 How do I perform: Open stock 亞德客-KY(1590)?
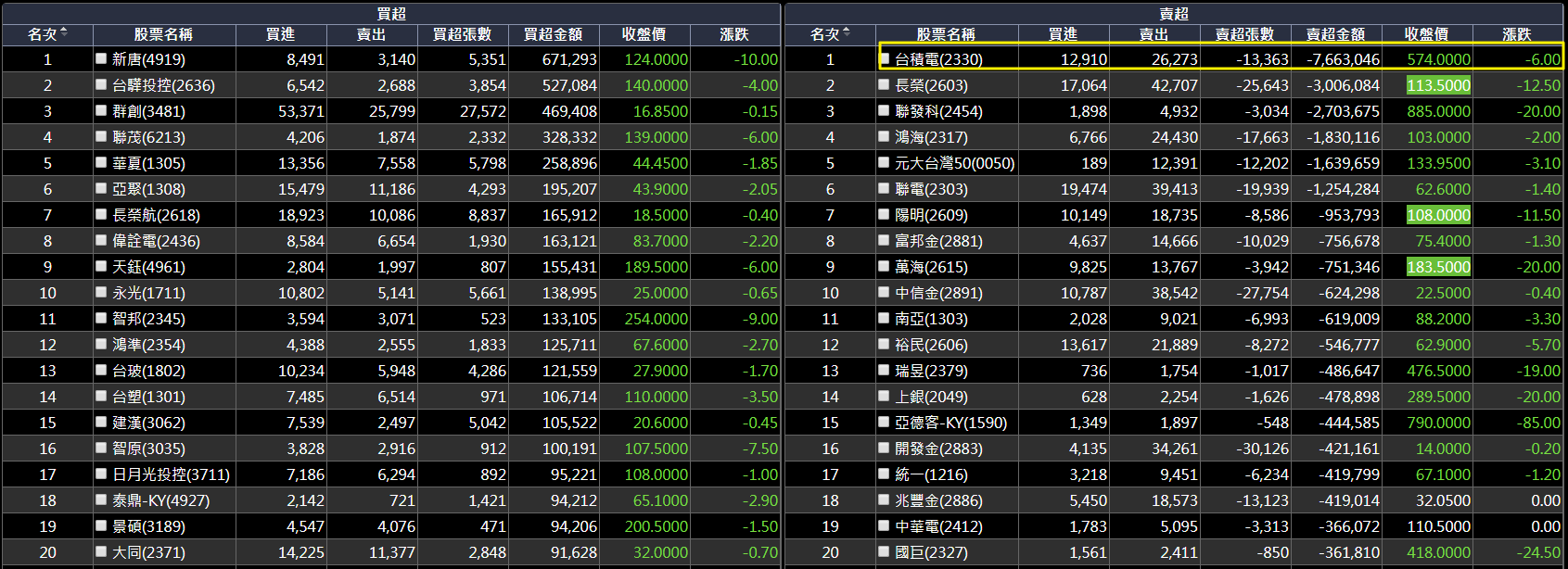(x=950, y=423)
